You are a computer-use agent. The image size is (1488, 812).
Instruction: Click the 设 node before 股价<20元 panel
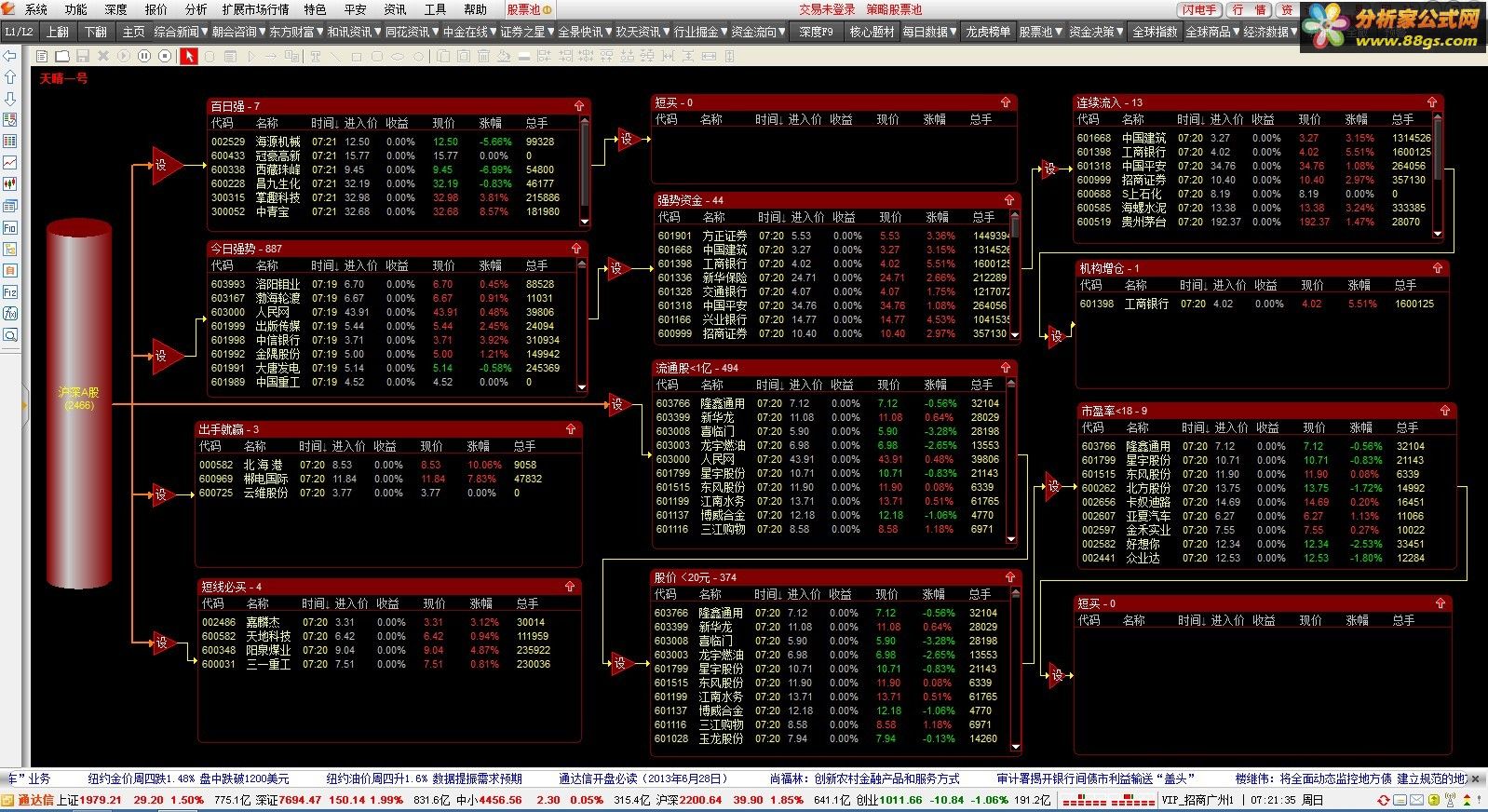click(621, 663)
